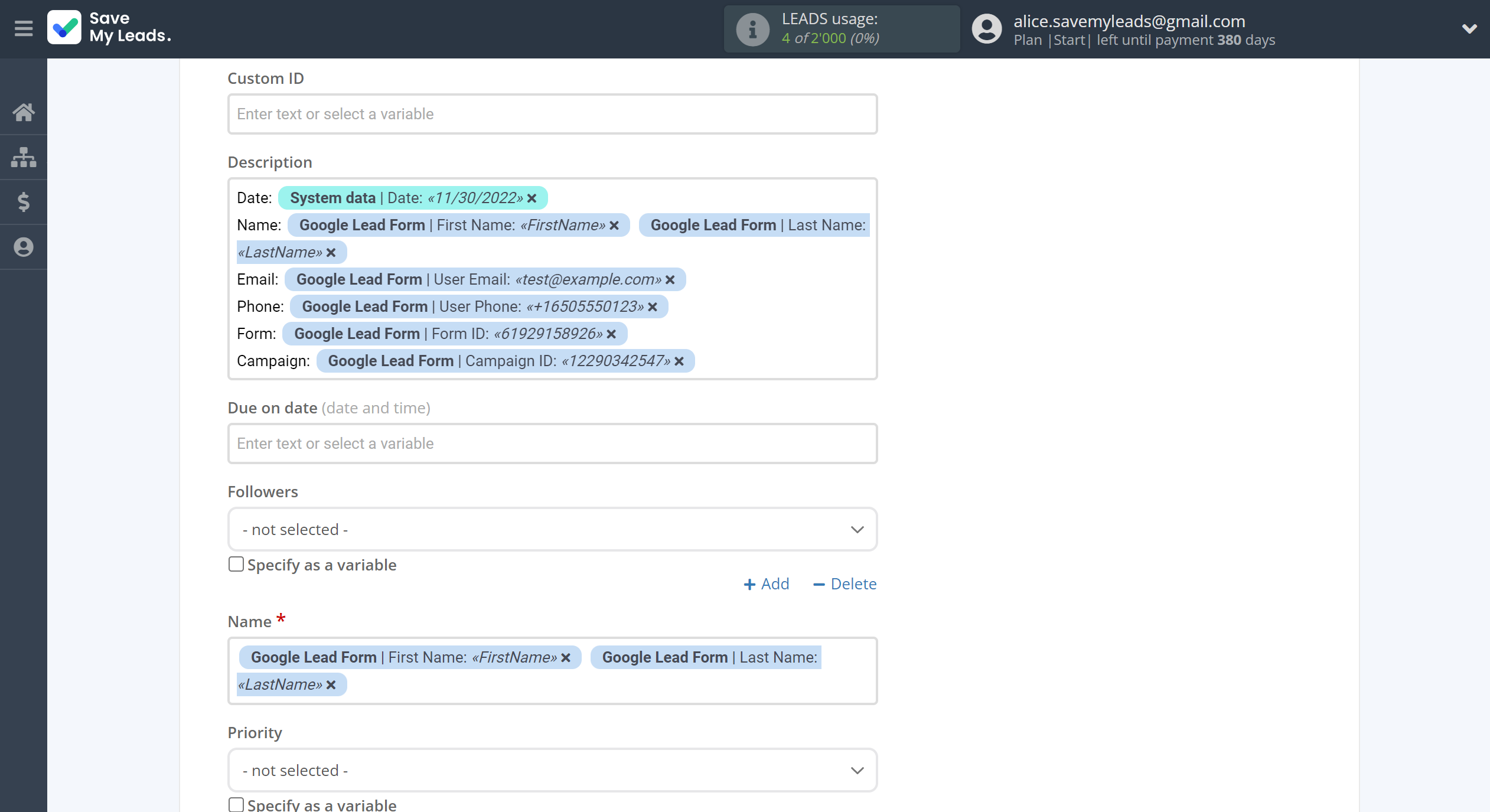Open the Priority dropdown

(552, 770)
